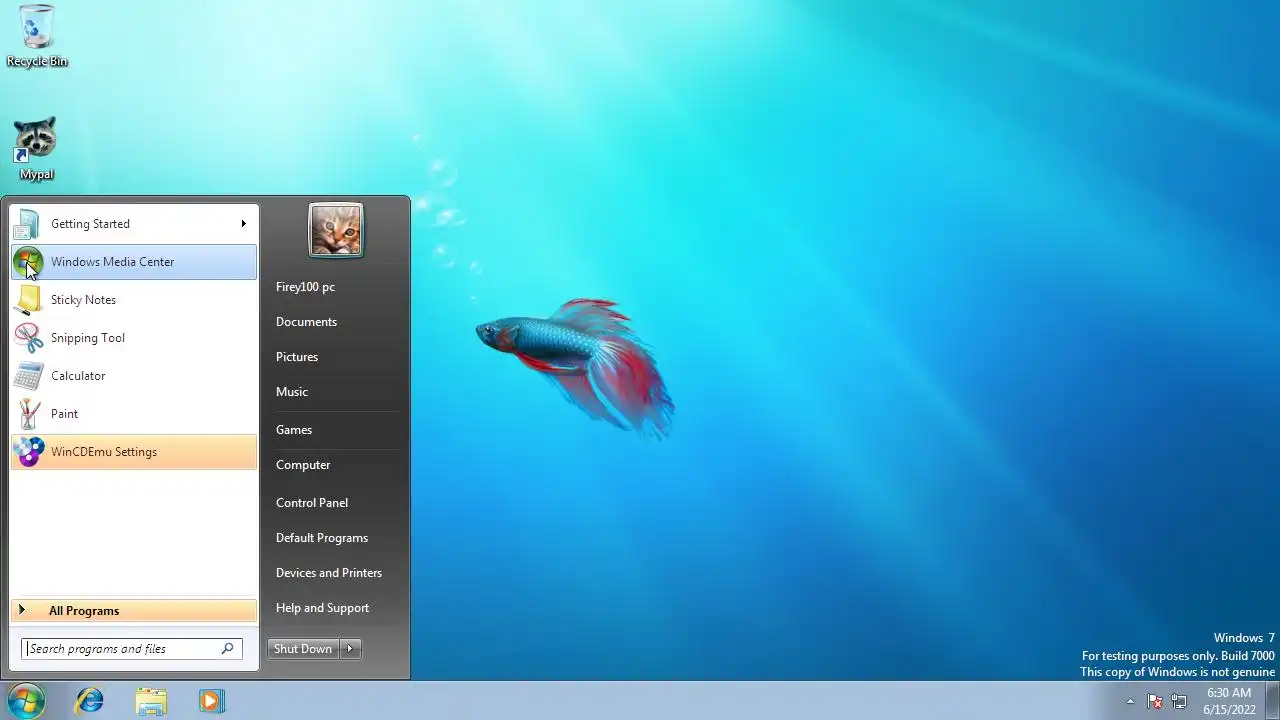Screen dimensions: 1280x720
Task: Click the Action Center flag tray icon
Action: (x=1155, y=701)
